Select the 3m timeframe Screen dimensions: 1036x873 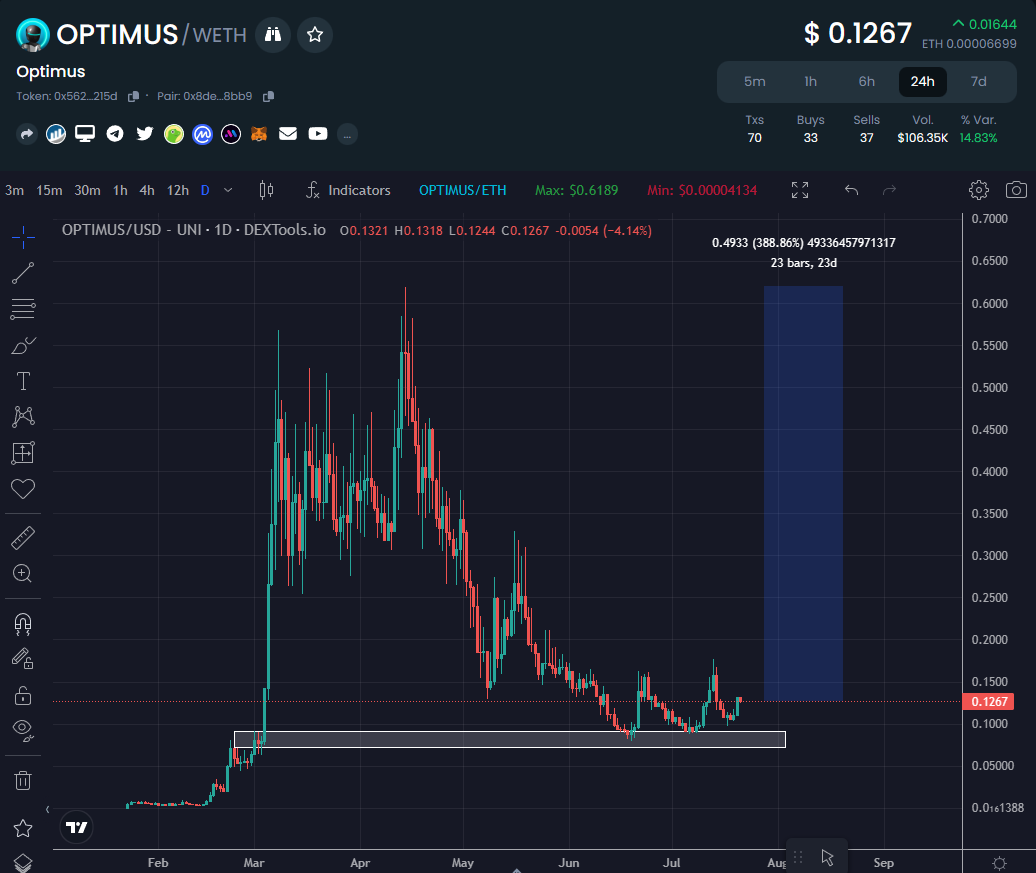click(x=15, y=190)
